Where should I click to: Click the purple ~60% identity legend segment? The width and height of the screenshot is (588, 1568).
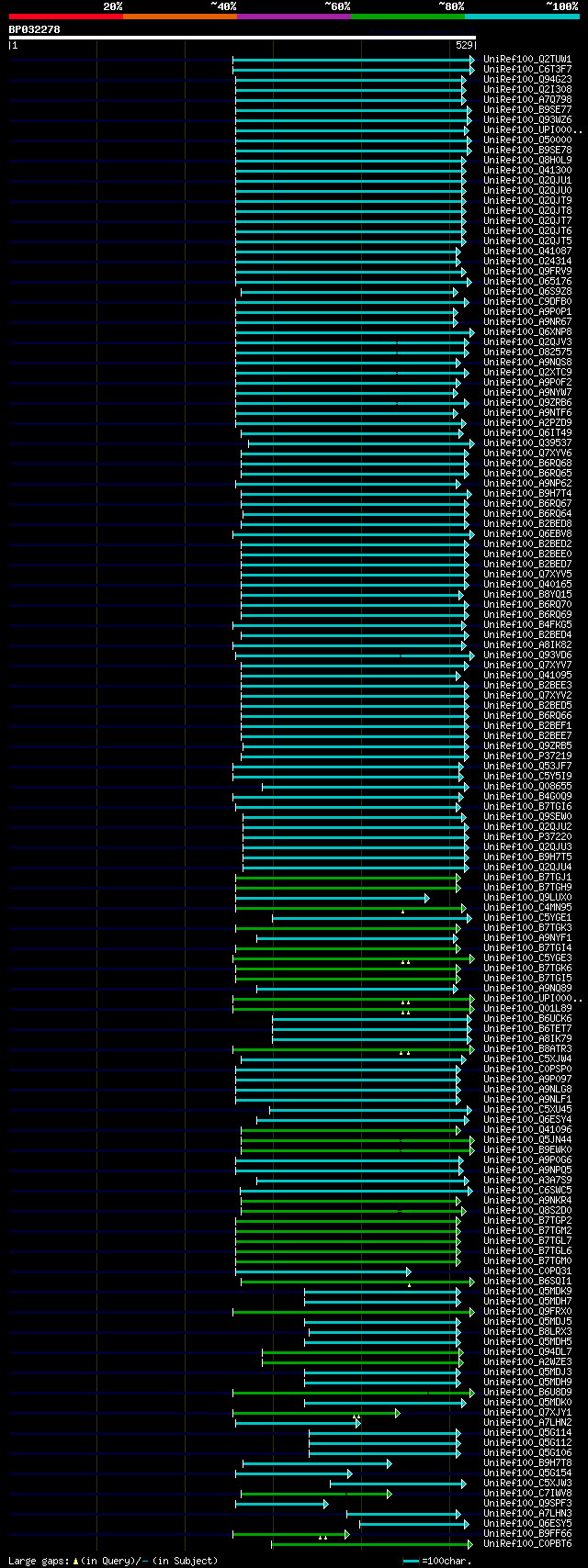[294, 17]
